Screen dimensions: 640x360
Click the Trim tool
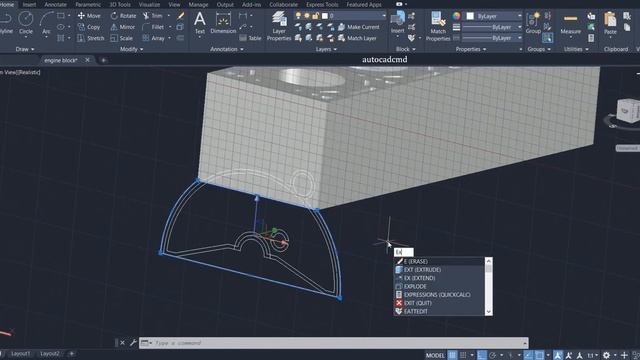point(153,16)
